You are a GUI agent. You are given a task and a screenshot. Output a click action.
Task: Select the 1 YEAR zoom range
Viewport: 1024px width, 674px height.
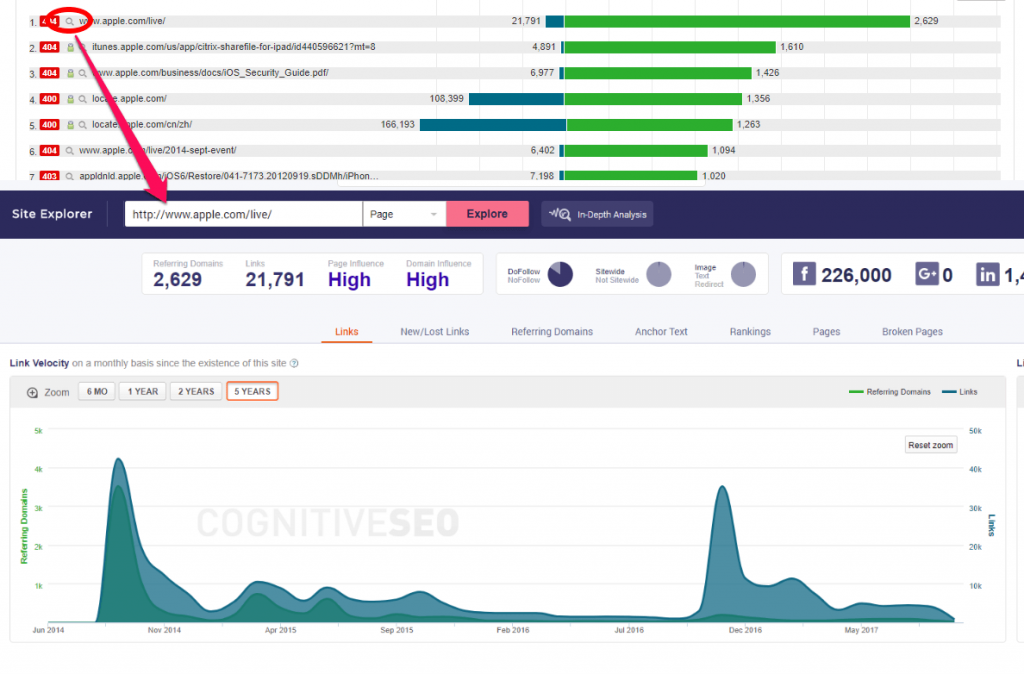pyautogui.click(x=142, y=391)
